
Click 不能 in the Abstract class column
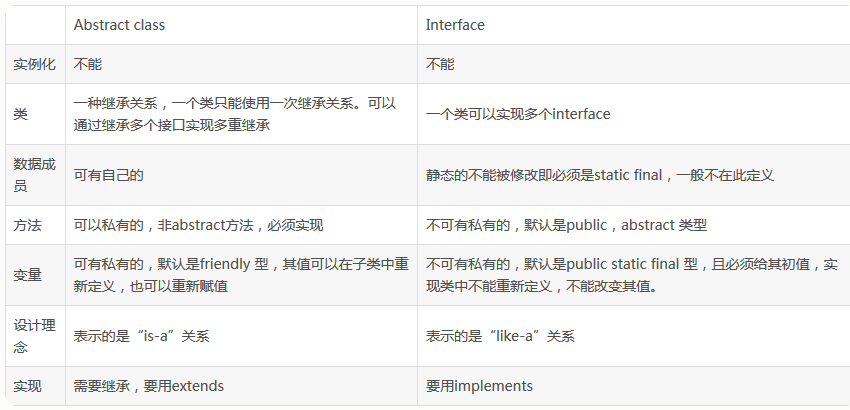click(x=88, y=64)
